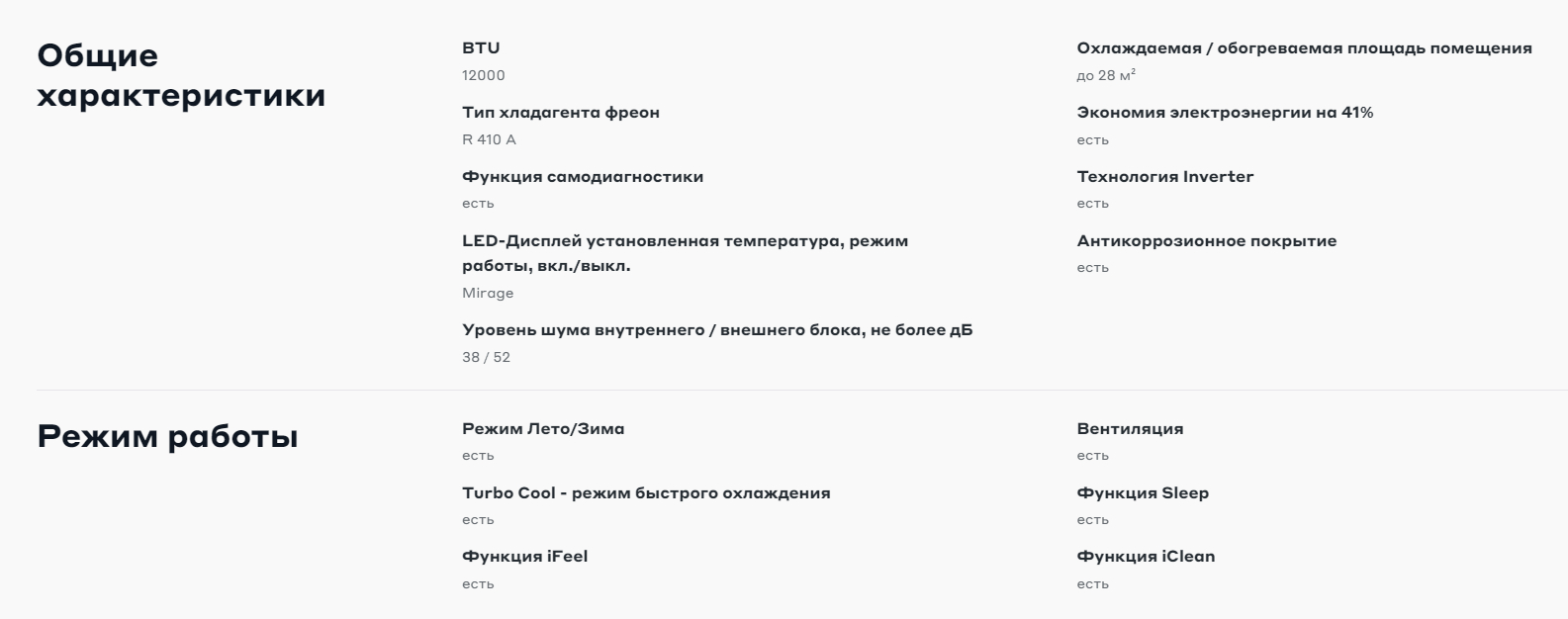Click the "Уровень шума" noise level label
The width and height of the screenshot is (1568, 619).
coord(716,330)
